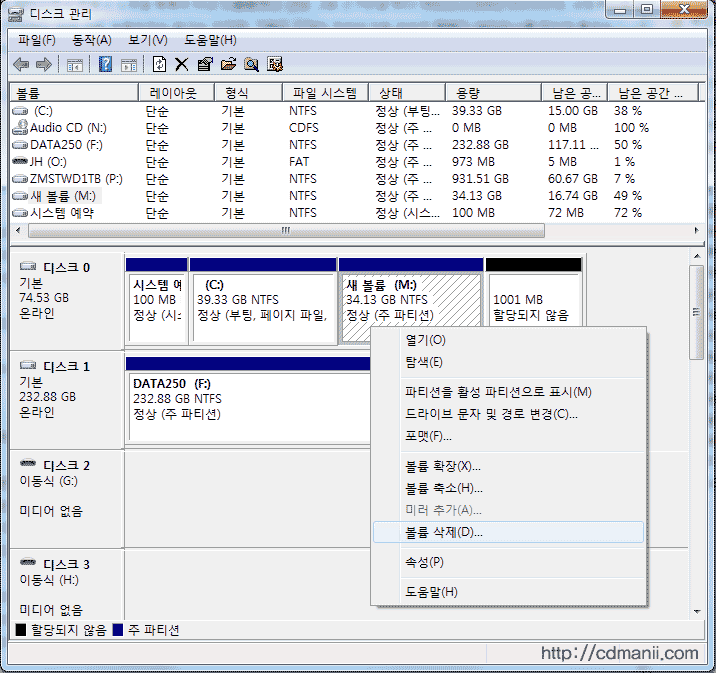716x673 pixels.
Task: Click the 디스크 2 removable disk icon
Action: coord(28,463)
